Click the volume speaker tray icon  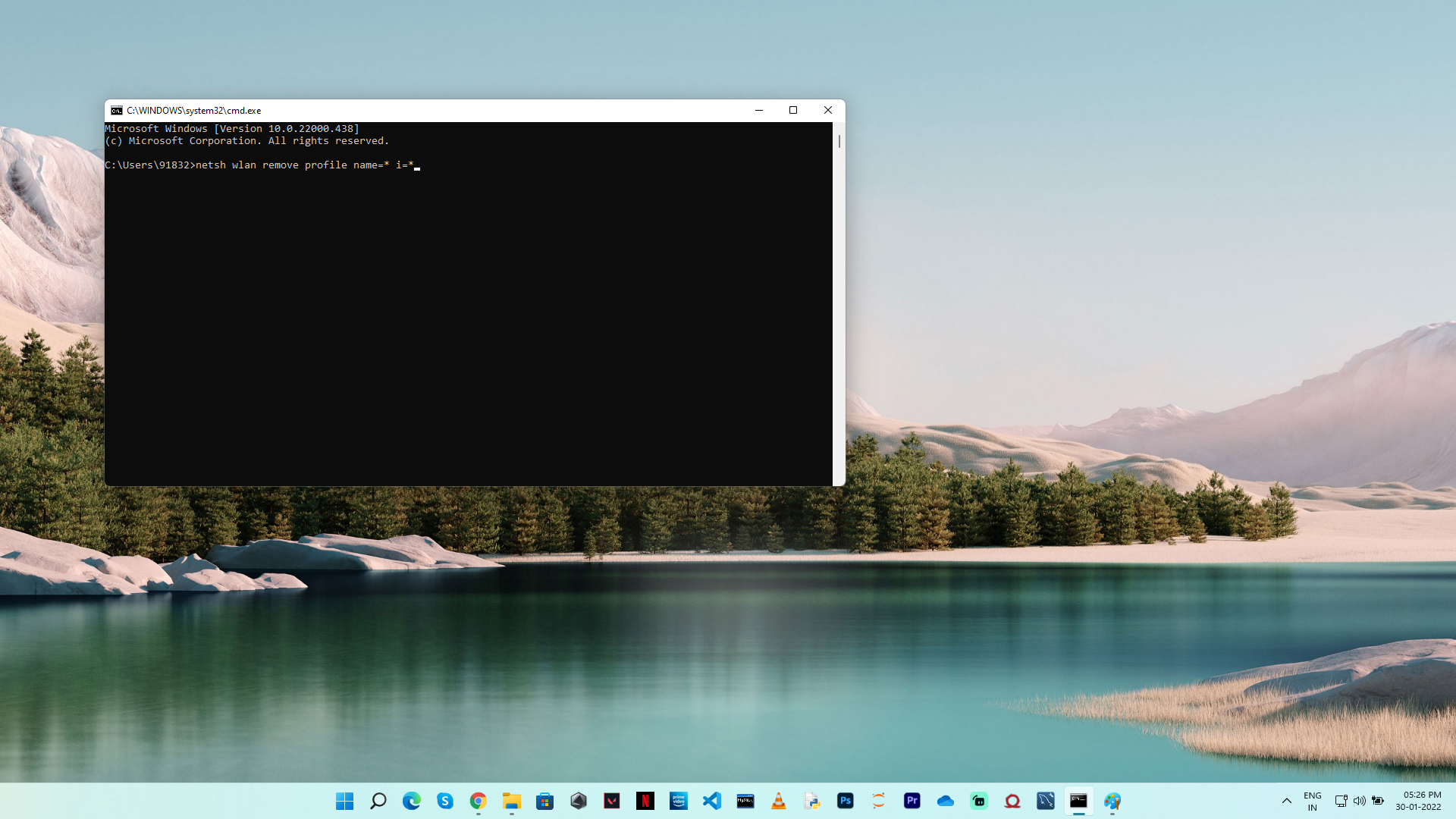click(1359, 801)
